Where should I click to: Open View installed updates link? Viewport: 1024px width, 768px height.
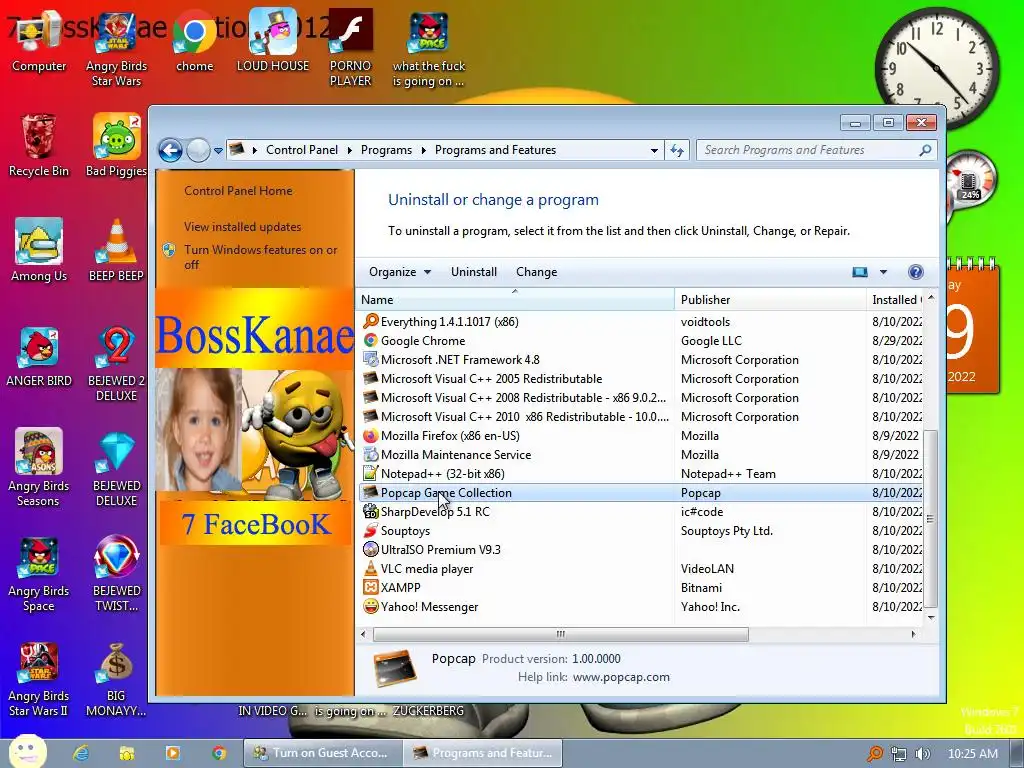pos(242,227)
